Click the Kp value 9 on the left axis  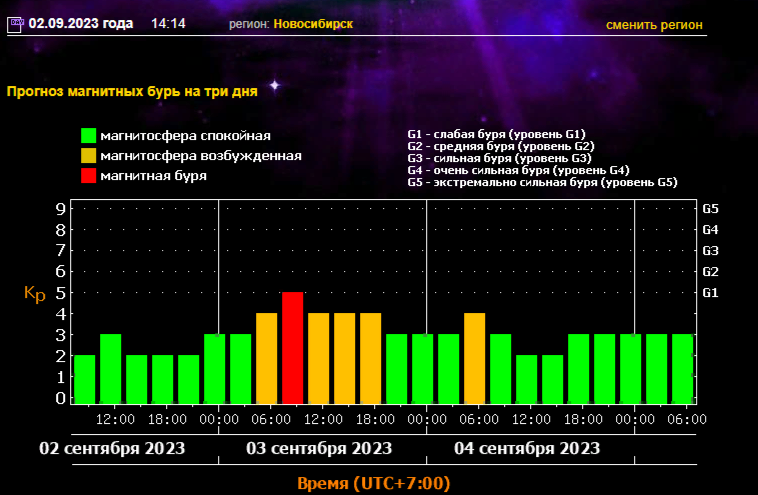(x=60, y=209)
